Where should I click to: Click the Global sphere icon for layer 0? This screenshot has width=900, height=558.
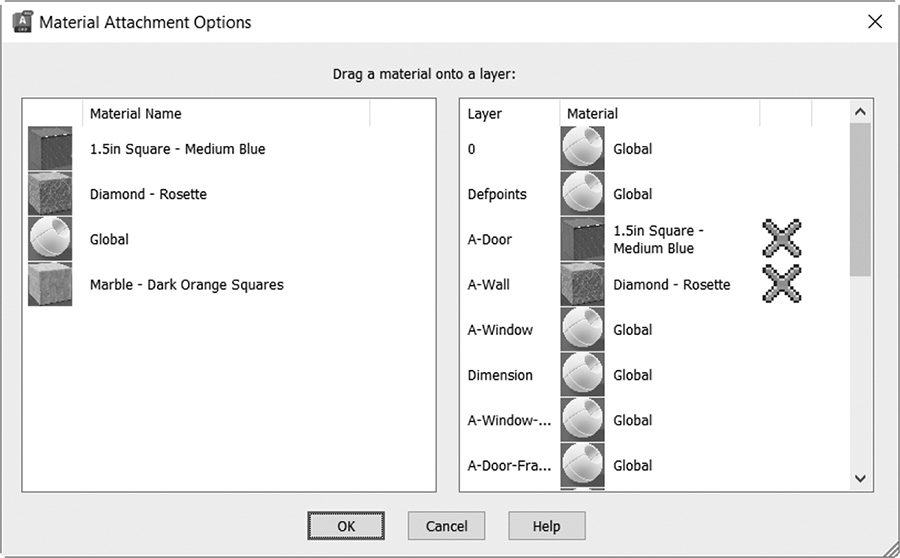pyautogui.click(x=583, y=149)
